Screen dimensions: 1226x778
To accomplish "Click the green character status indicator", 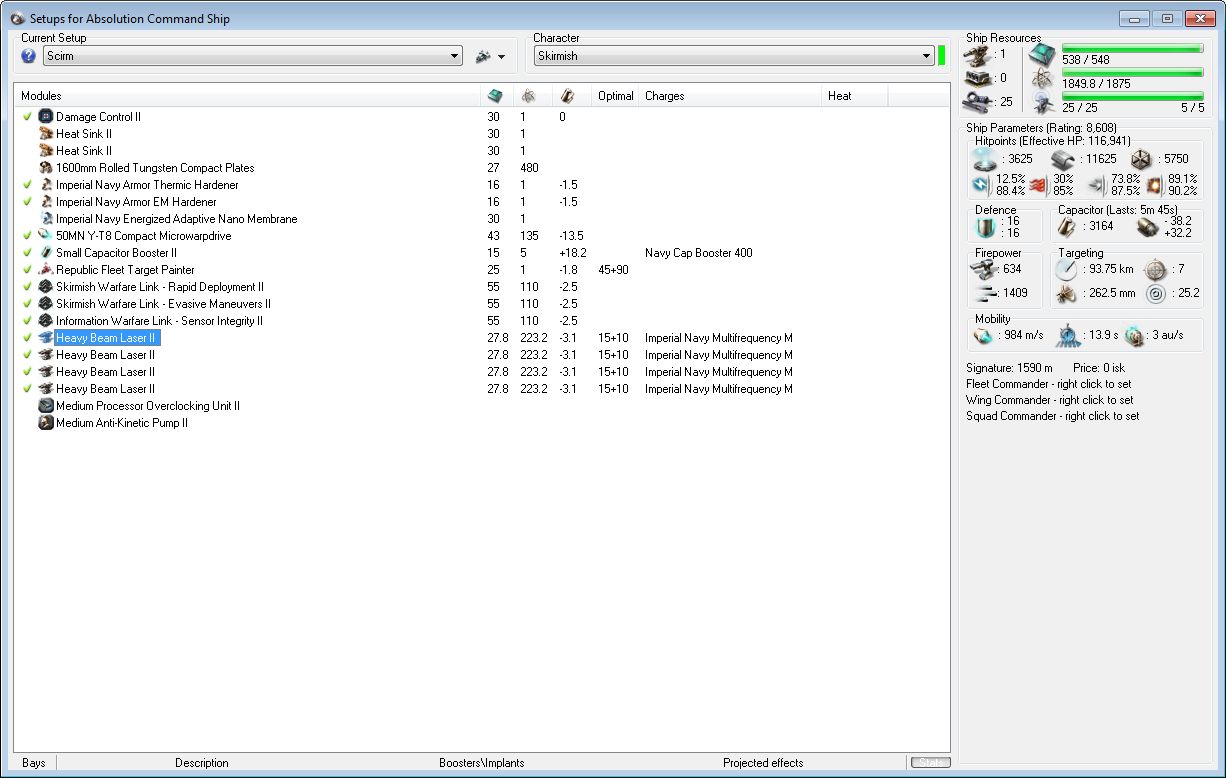I will 942,55.
